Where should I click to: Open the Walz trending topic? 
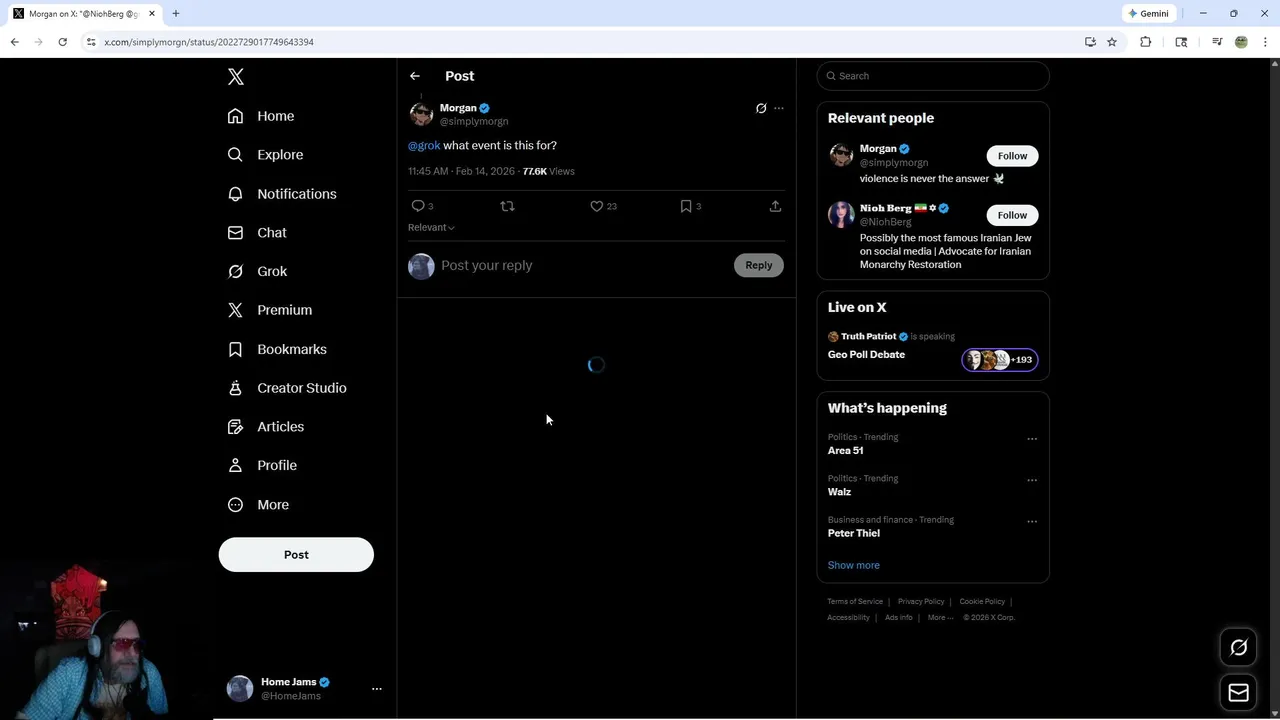click(839, 492)
